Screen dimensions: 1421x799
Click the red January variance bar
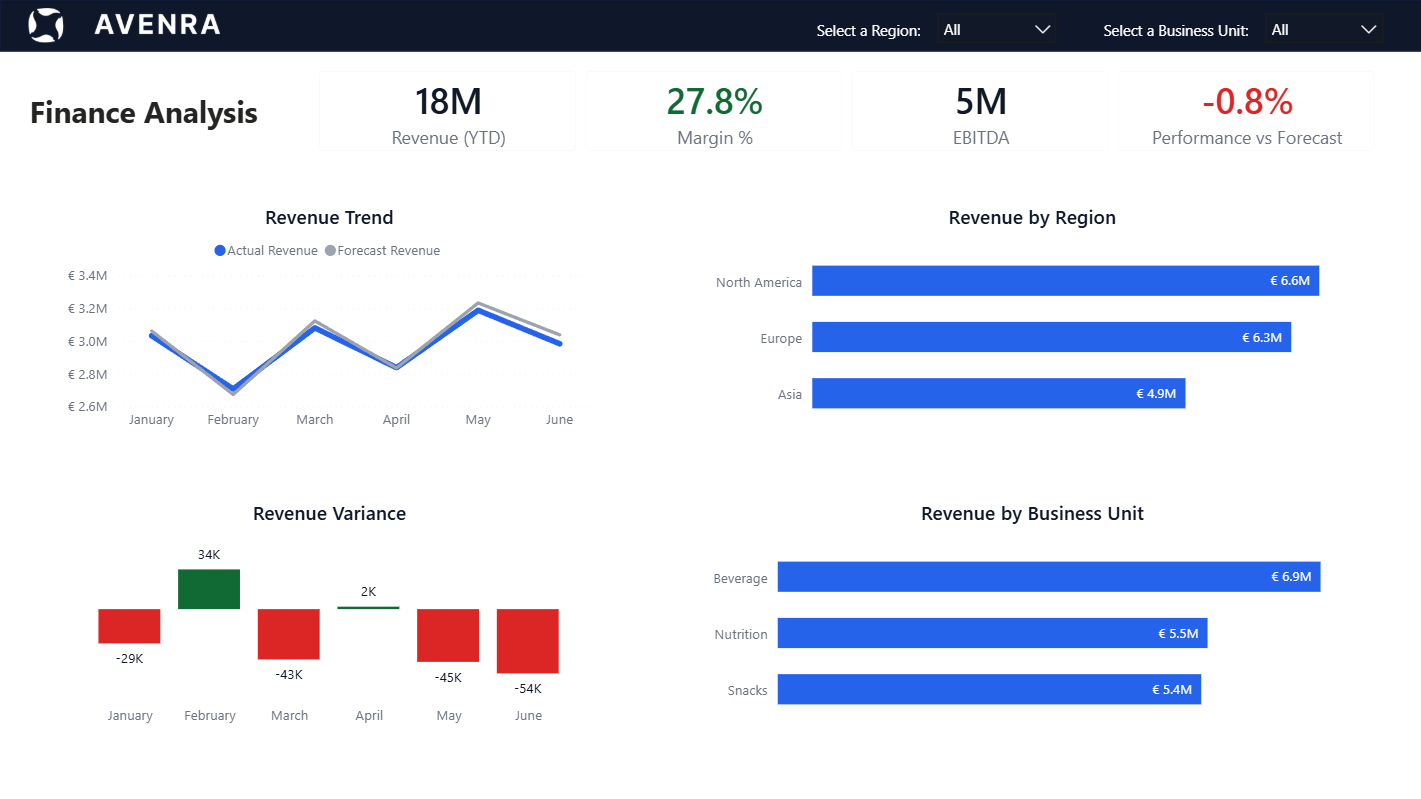pyautogui.click(x=129, y=626)
